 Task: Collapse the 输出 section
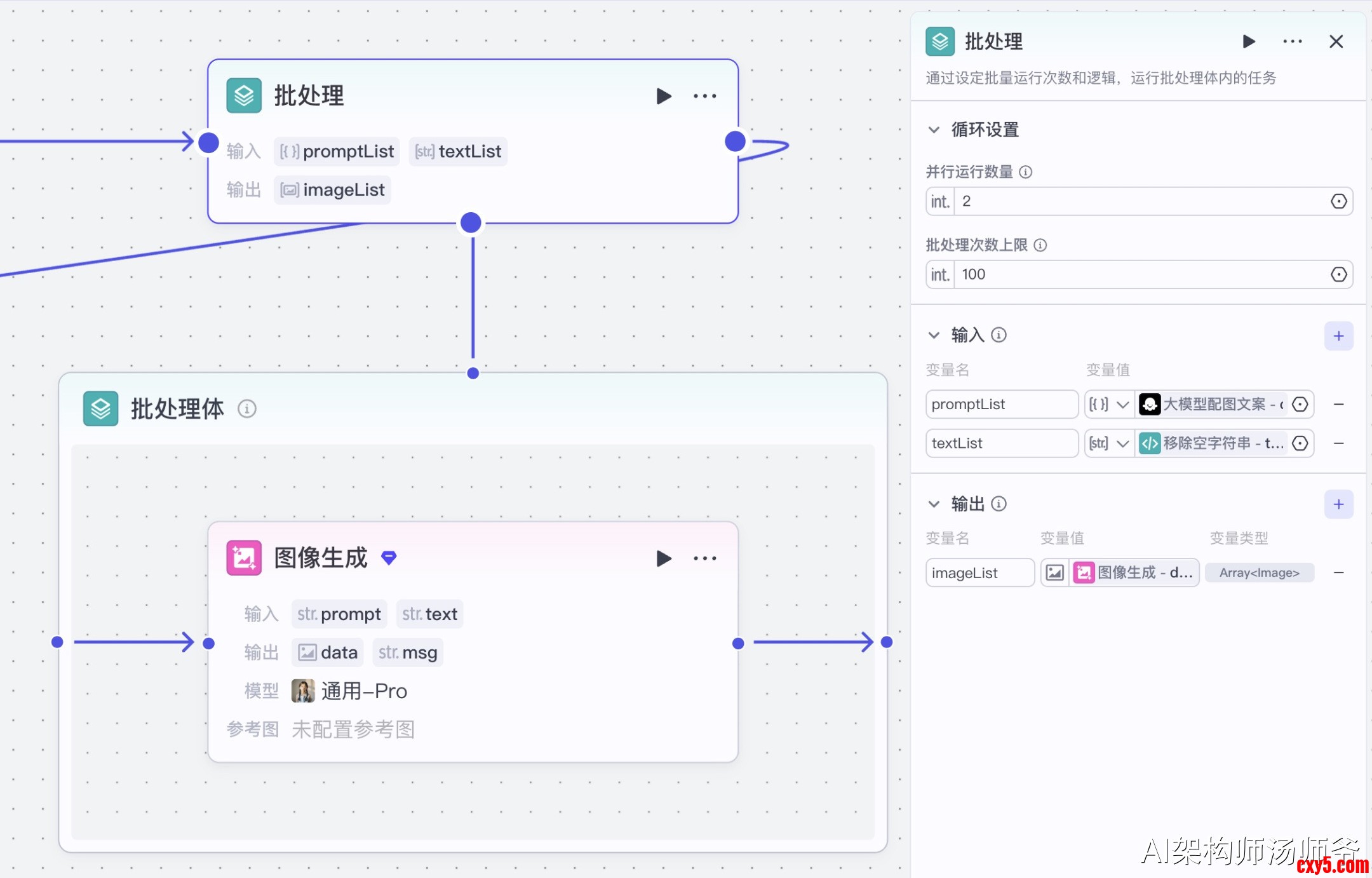(x=934, y=504)
